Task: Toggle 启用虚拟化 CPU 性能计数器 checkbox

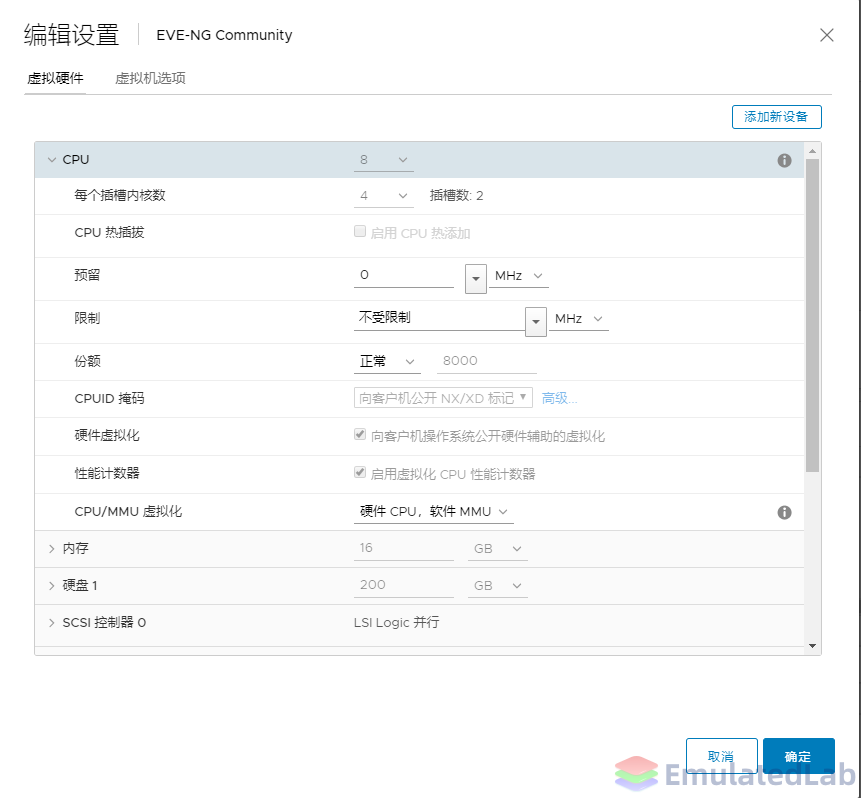Action: coord(360,472)
